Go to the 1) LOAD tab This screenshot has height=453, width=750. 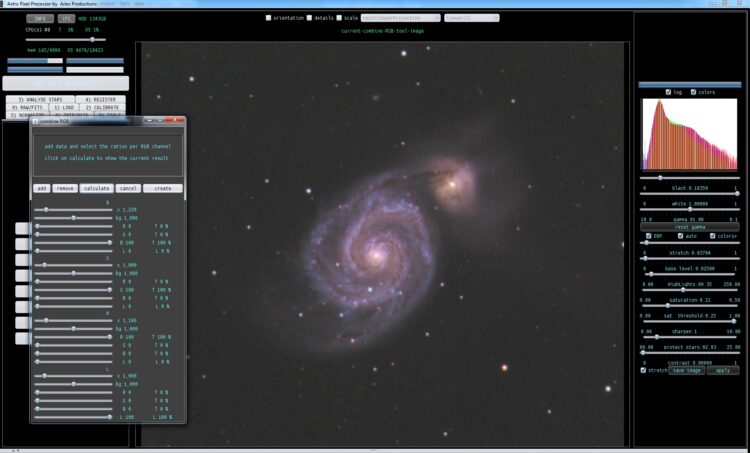[64, 108]
